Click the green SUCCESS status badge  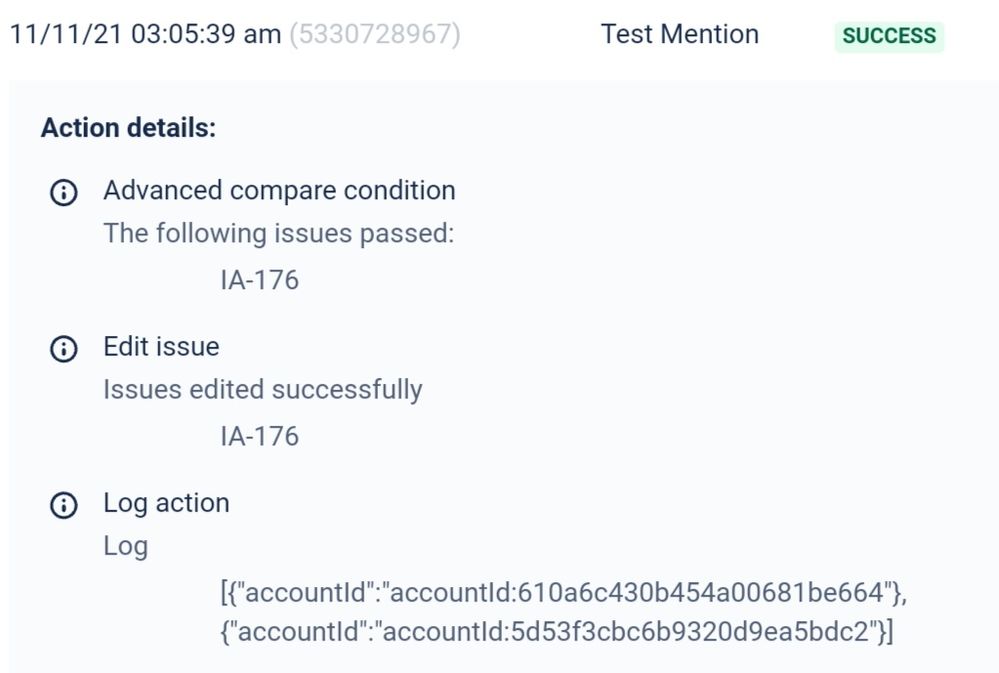click(889, 36)
